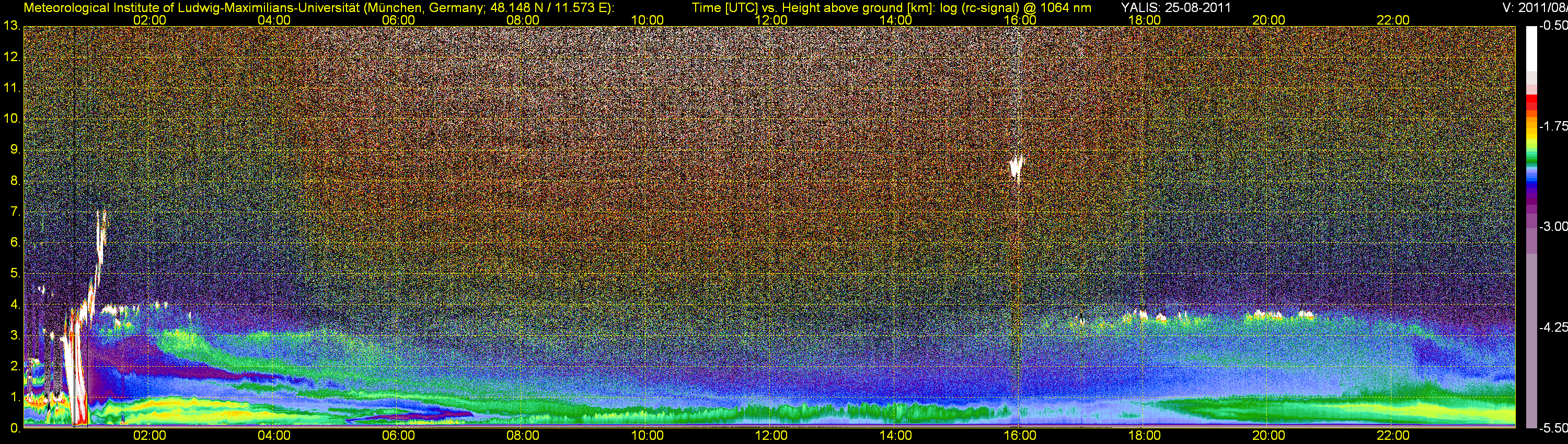The width and height of the screenshot is (1568, 444).
Task: Click the '-5.50' color scale value
Action: (x=1553, y=428)
